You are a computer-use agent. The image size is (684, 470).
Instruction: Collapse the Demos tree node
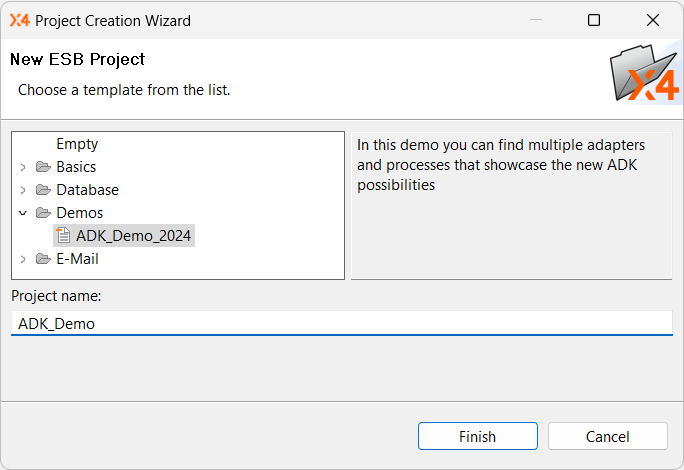pos(23,213)
